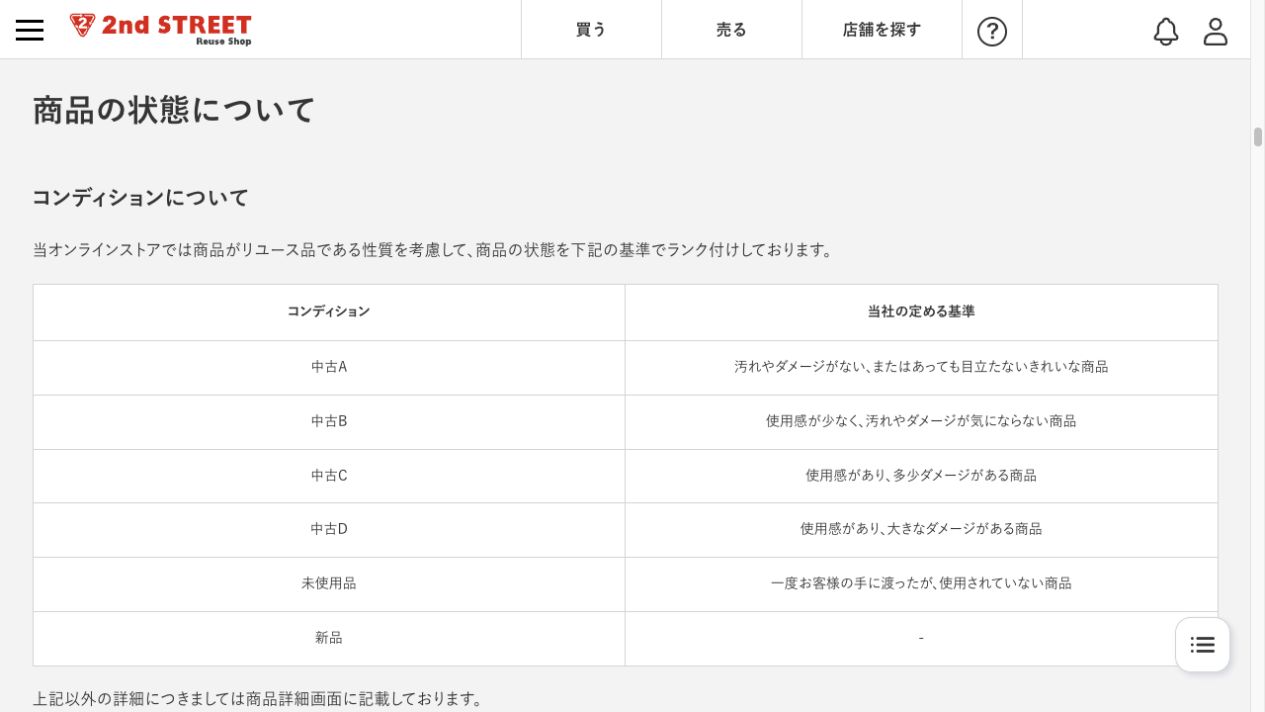Viewport: 1265px width, 712px height.
Task: Select the 未使用品 table cell
Action: tap(329, 583)
